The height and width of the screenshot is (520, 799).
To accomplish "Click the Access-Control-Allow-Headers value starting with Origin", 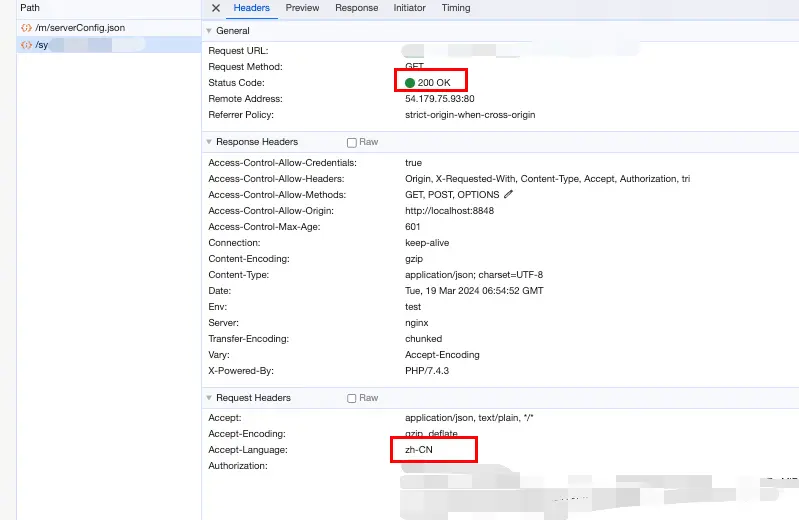I will [x=547, y=178].
